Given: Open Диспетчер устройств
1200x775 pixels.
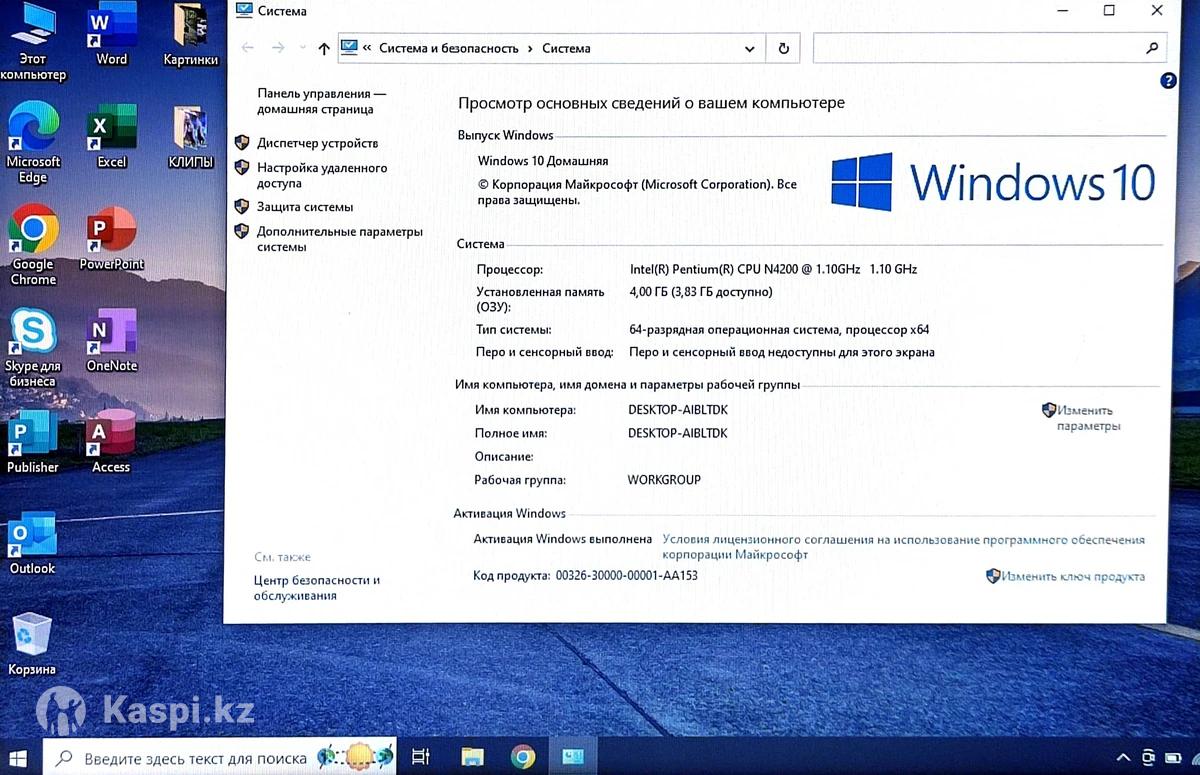Looking at the screenshot, I should coord(317,143).
